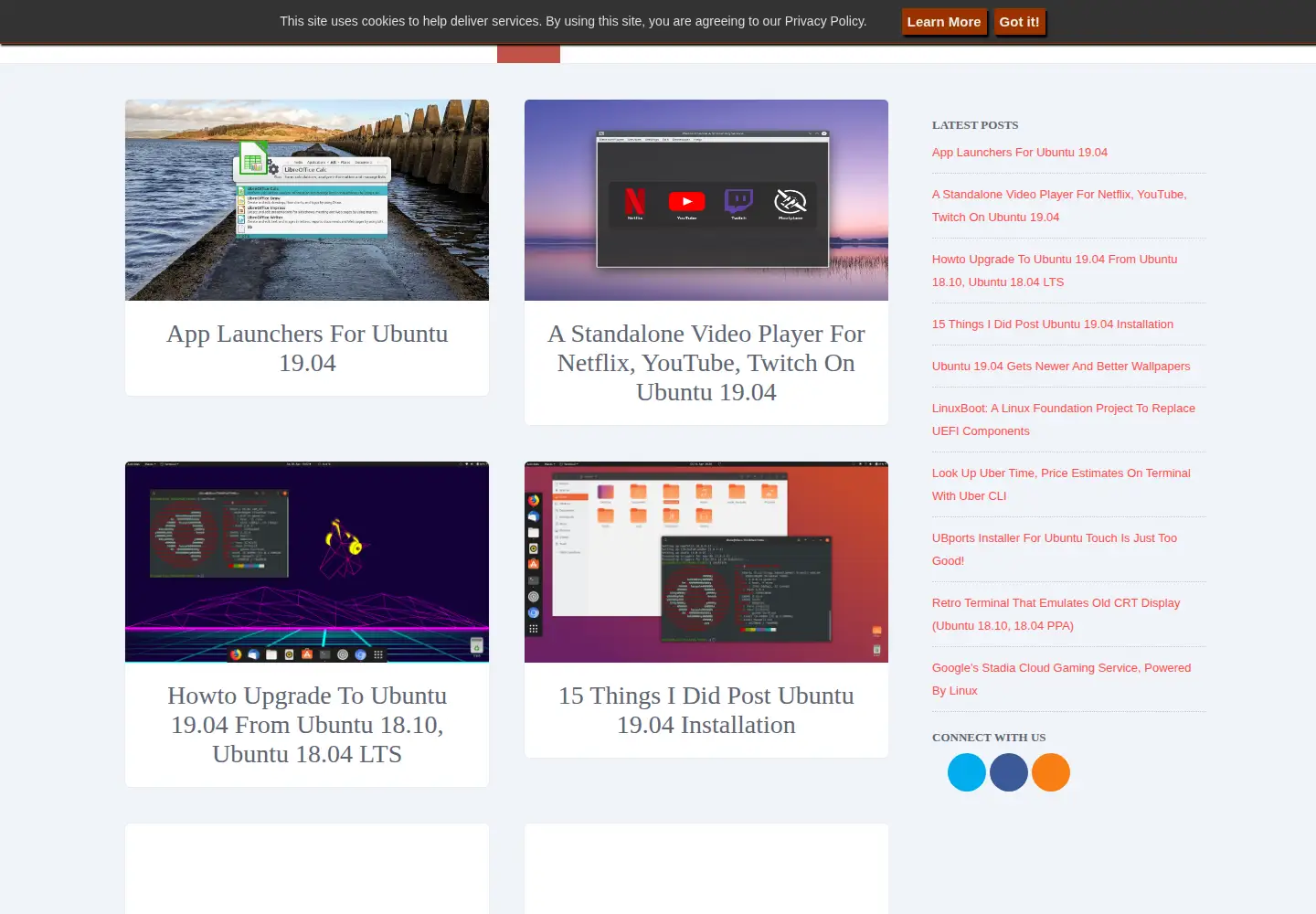Click the dark blue social circle icon
This screenshot has height=914, width=1316.
click(1008, 772)
